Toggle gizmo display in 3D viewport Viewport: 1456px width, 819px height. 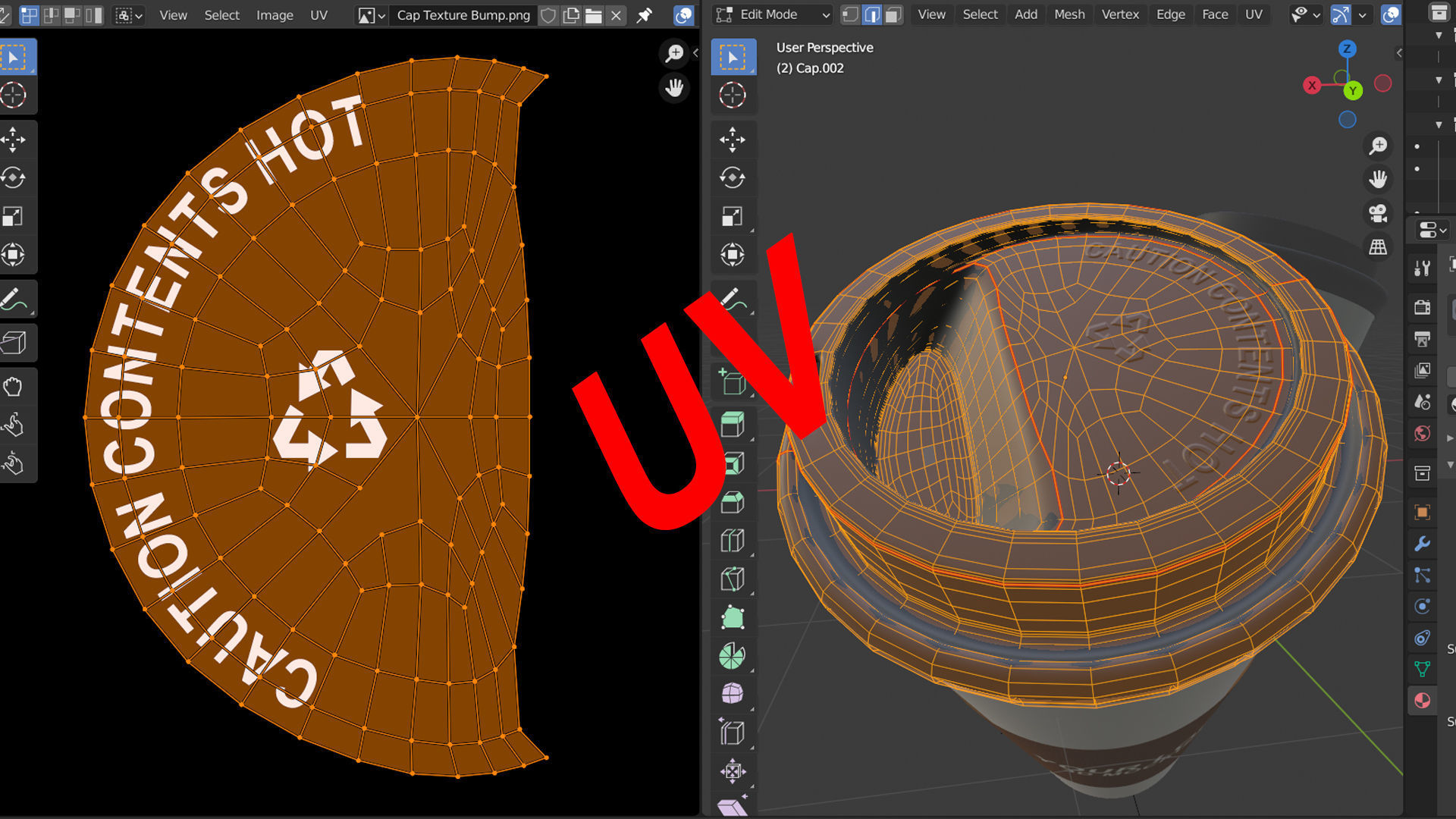(1341, 14)
